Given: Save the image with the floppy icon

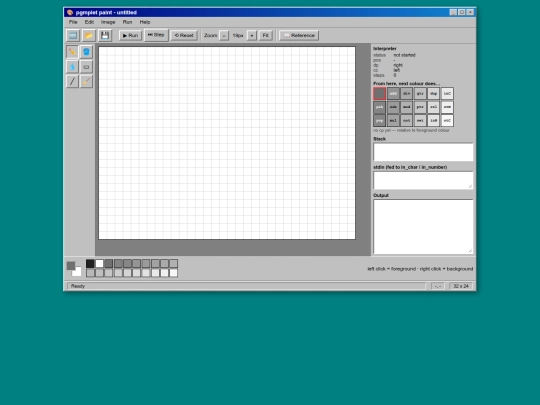Looking at the screenshot, I should point(105,35).
